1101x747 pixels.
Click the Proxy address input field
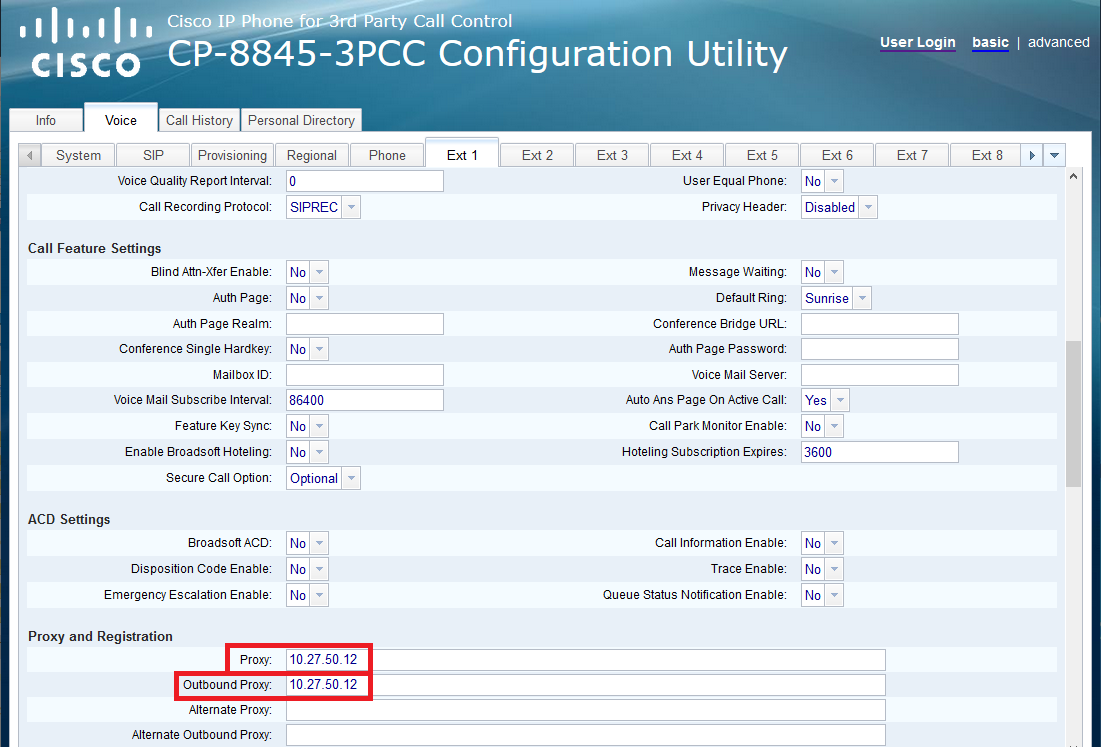585,659
